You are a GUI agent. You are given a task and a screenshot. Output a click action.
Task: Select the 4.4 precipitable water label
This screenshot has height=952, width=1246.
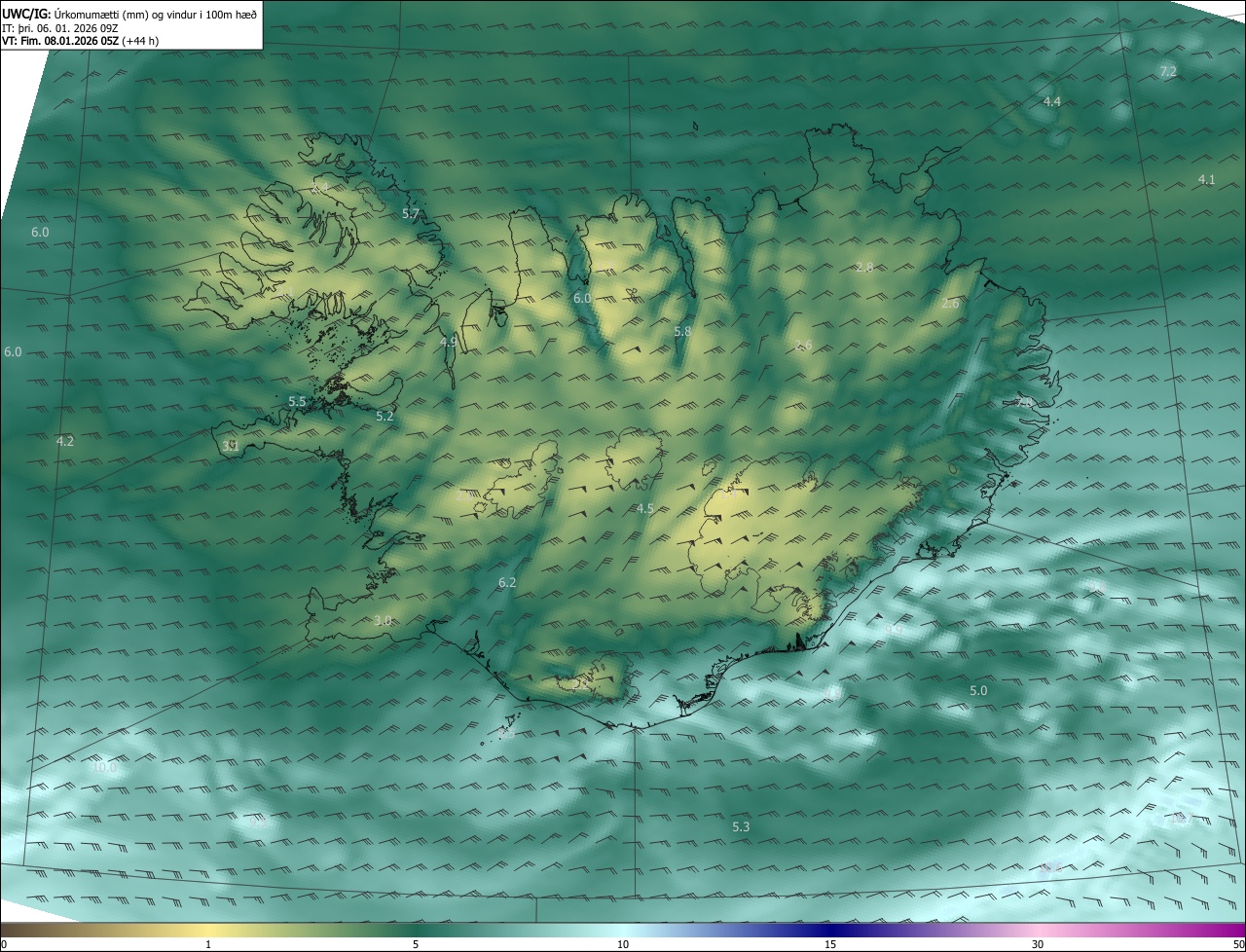pos(1051,101)
